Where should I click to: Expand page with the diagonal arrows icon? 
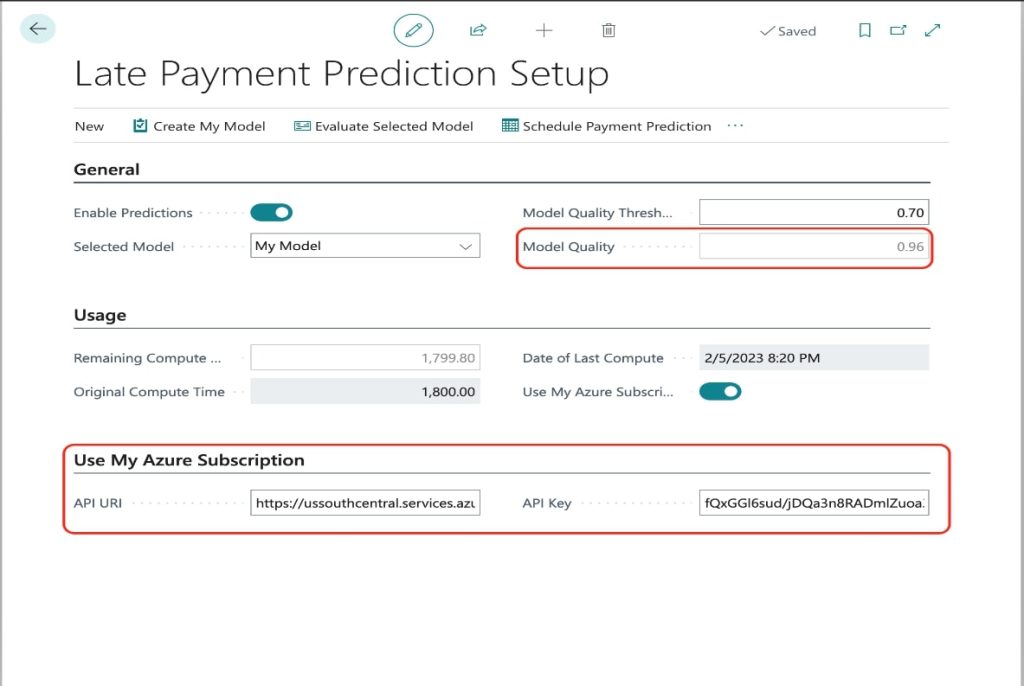click(933, 30)
